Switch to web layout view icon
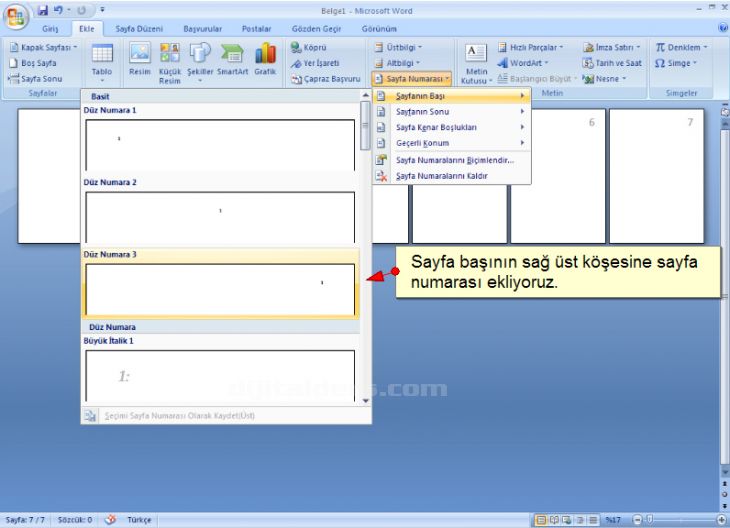 (x=567, y=520)
